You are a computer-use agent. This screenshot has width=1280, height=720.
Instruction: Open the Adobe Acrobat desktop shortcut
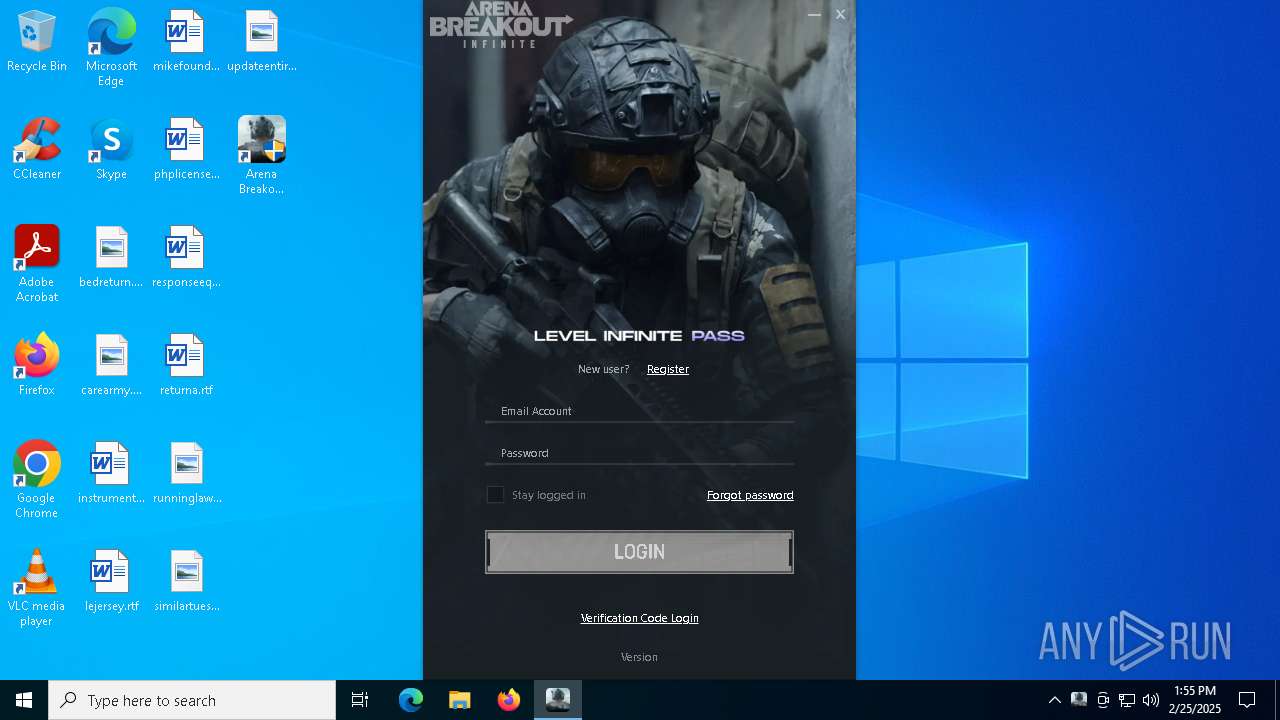click(37, 264)
